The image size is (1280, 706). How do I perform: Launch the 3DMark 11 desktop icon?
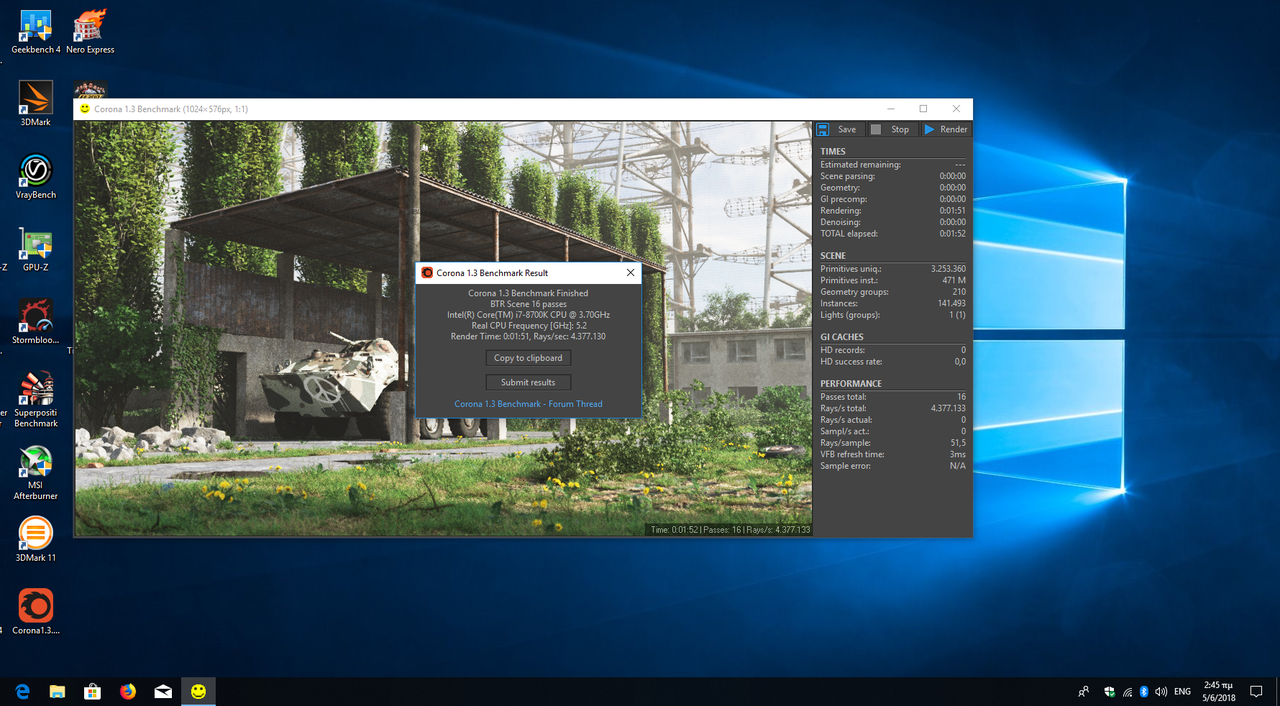[x=36, y=540]
